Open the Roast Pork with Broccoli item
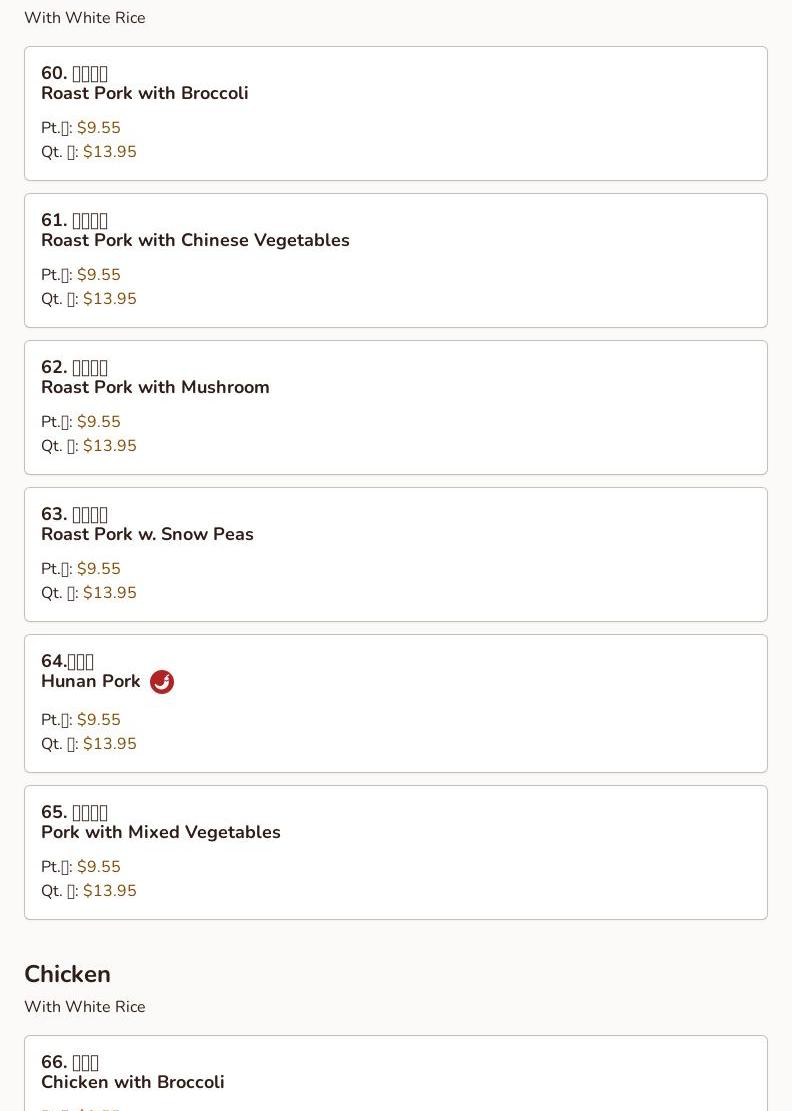The image size is (792, 1111). coord(145,93)
